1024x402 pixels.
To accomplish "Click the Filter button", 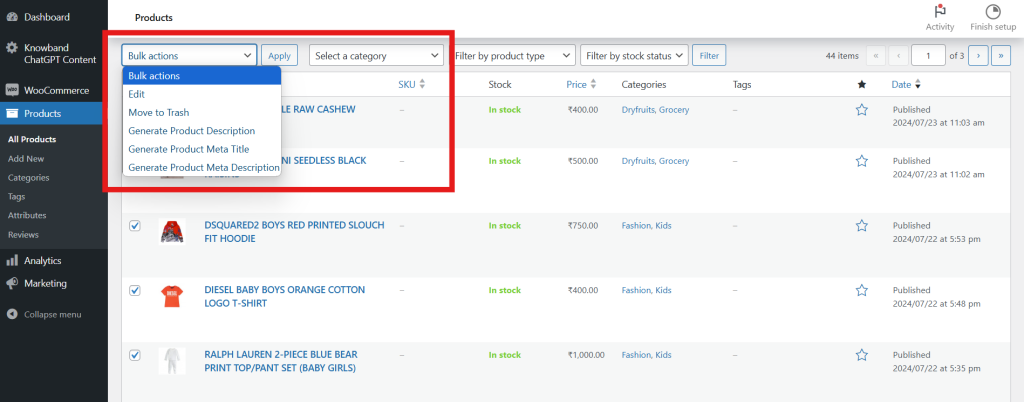I will click(709, 55).
